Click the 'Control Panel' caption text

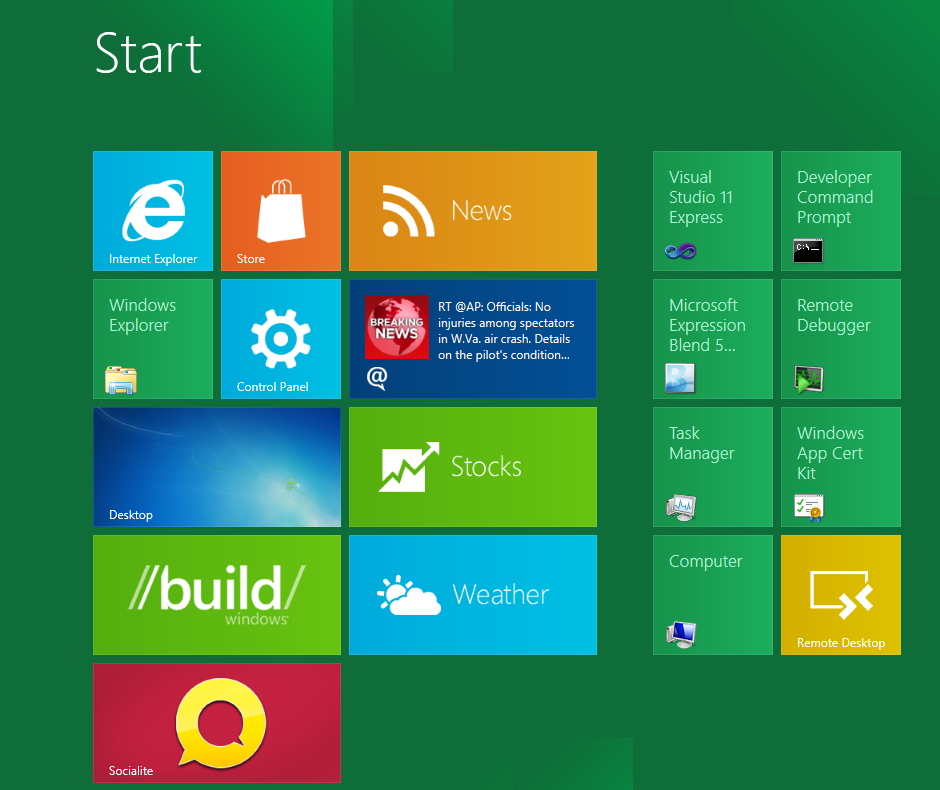coord(273,387)
